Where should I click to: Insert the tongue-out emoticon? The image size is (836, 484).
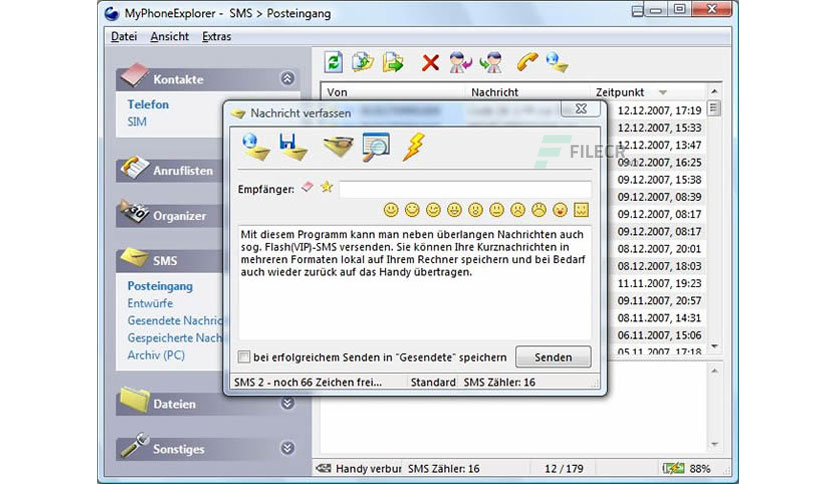560,210
